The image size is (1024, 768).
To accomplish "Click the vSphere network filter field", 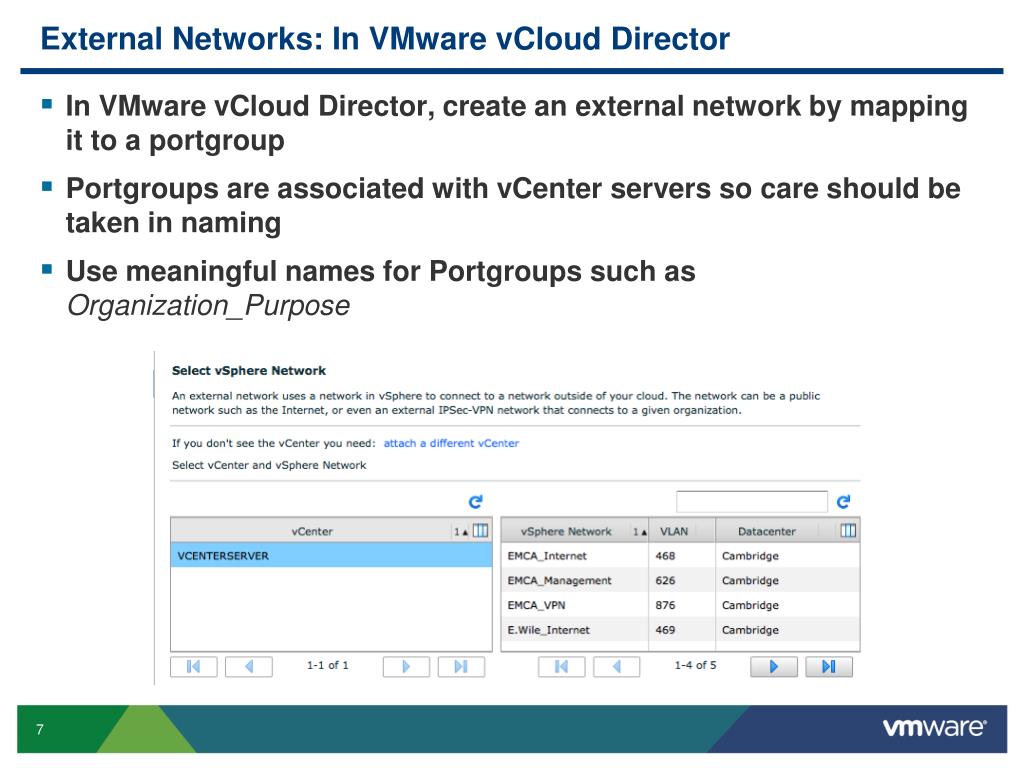I will [x=752, y=502].
